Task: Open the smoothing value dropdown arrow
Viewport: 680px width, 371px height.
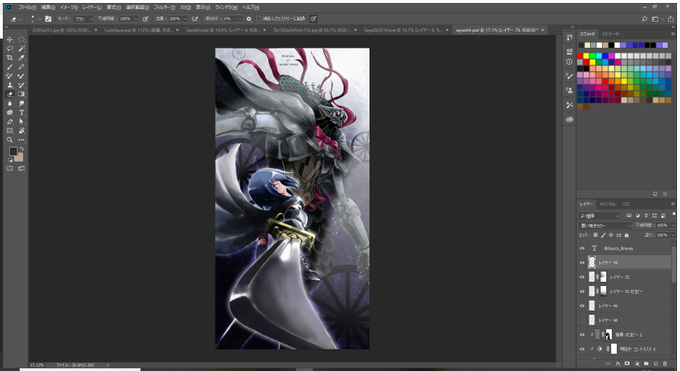Action: pos(239,19)
